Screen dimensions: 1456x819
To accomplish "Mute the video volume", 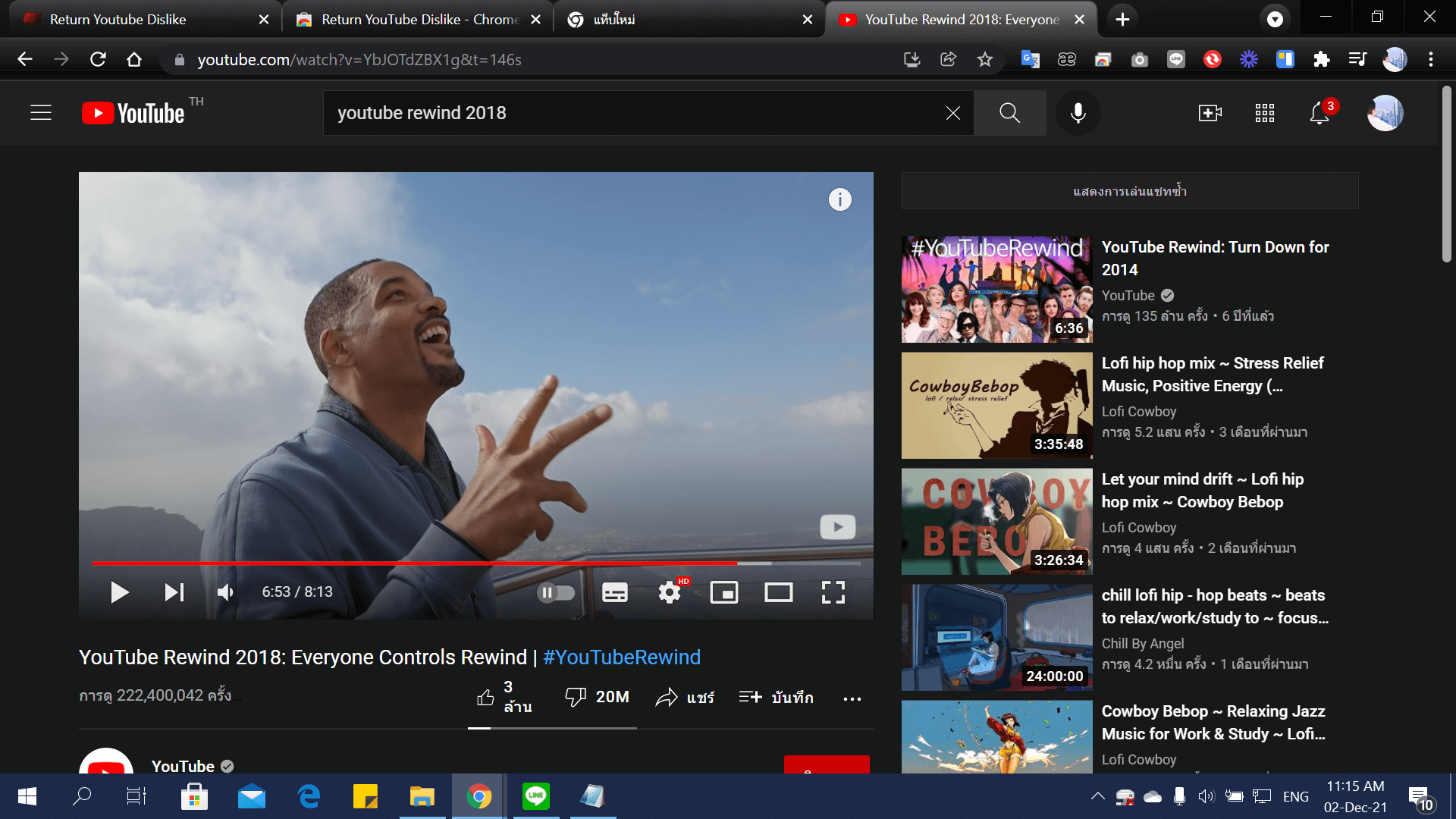I will (225, 592).
